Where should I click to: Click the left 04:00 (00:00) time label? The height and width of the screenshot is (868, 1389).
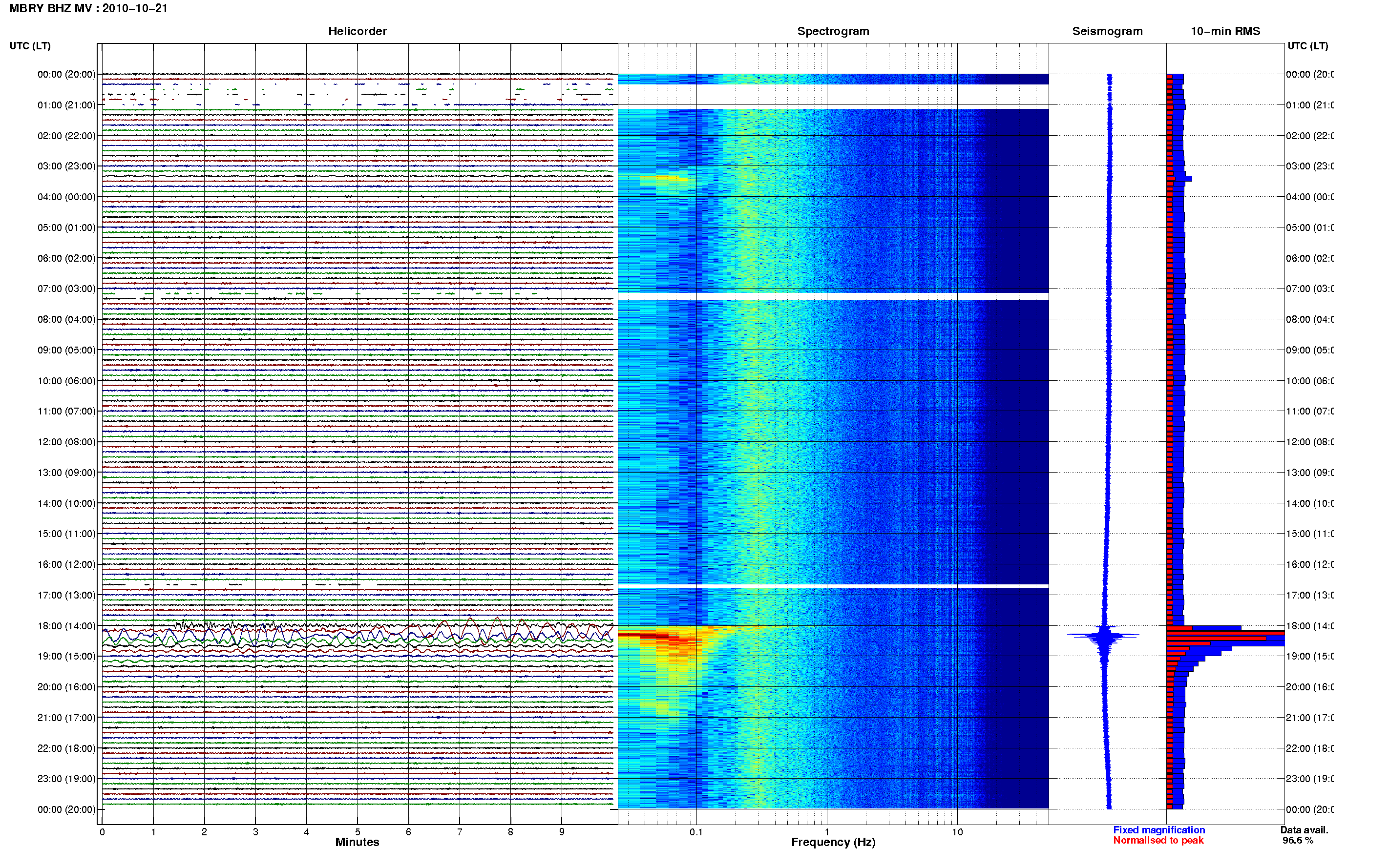tap(66, 197)
